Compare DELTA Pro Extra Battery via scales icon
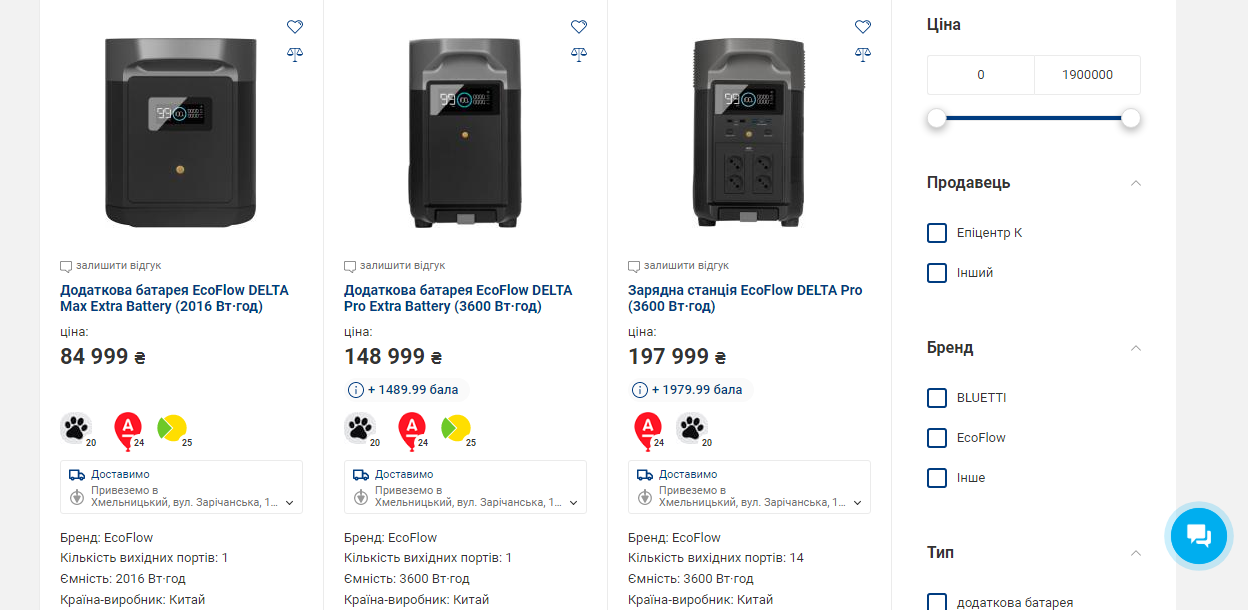 (x=579, y=54)
